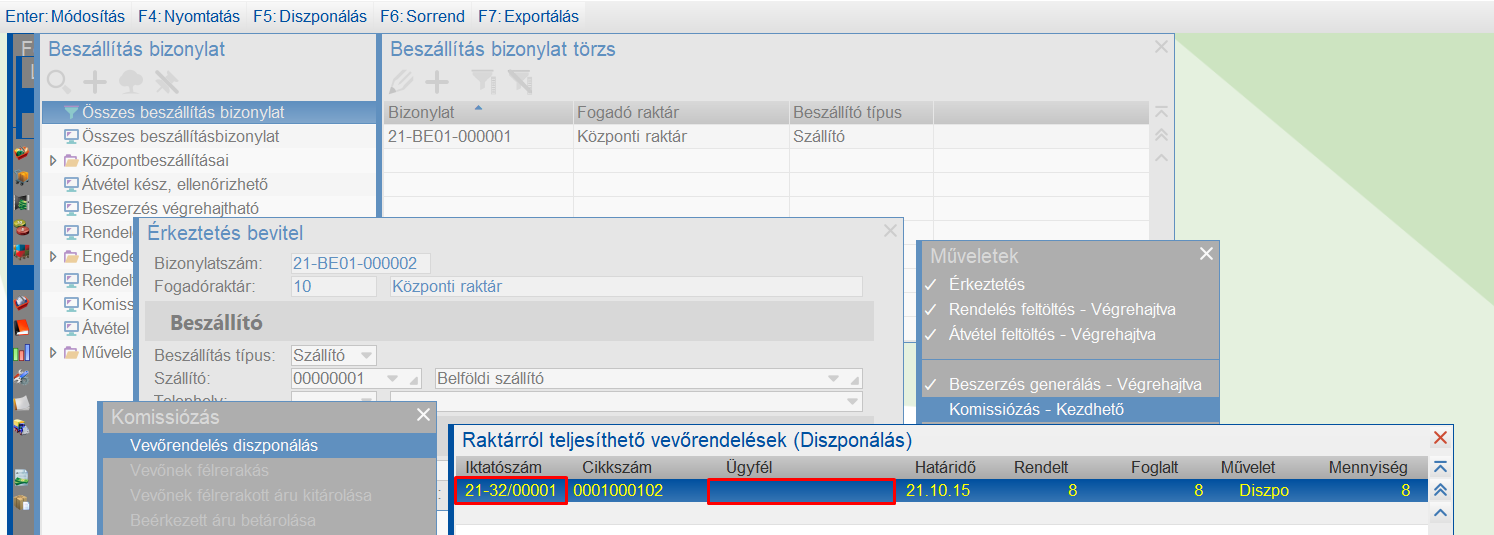The width and height of the screenshot is (1494, 535).
Task: Open the Telephely name dropdown arrow
Action: 851,401
